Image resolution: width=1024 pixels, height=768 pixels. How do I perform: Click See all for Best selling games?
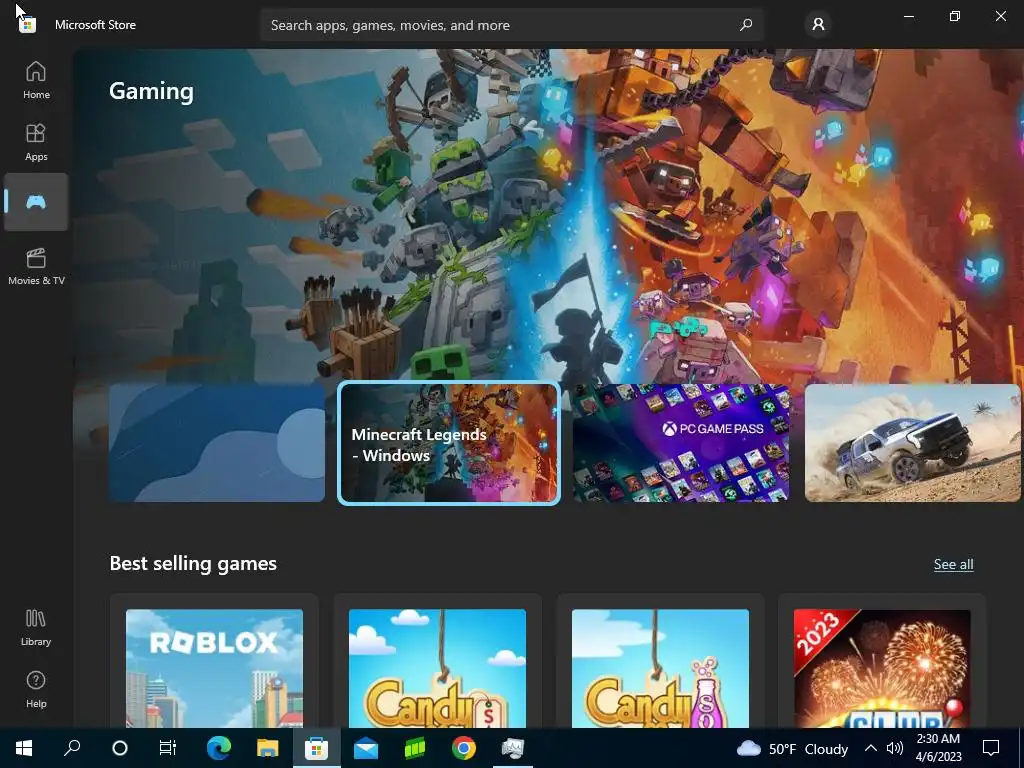[953, 564]
